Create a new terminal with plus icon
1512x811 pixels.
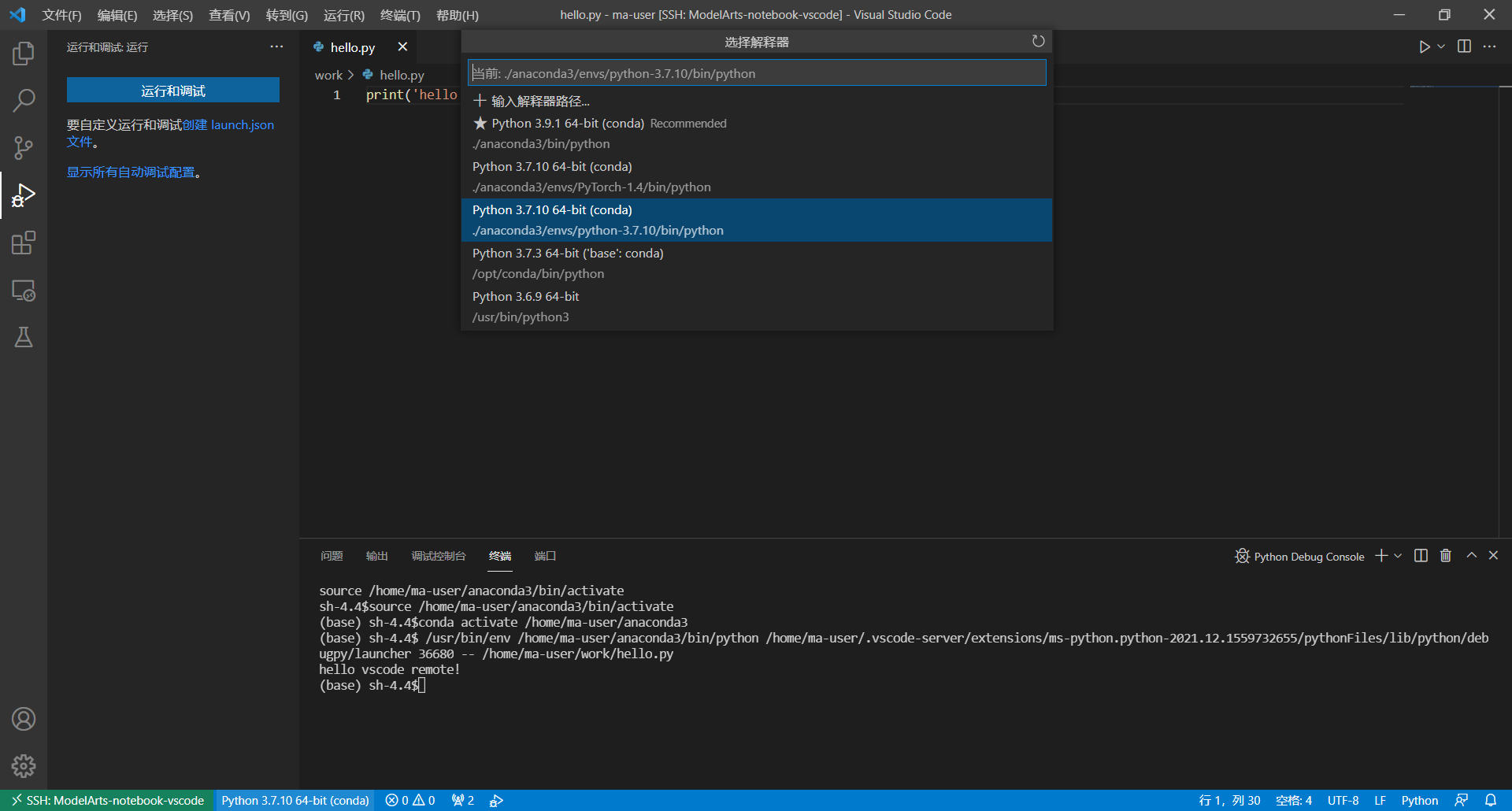[1381, 556]
